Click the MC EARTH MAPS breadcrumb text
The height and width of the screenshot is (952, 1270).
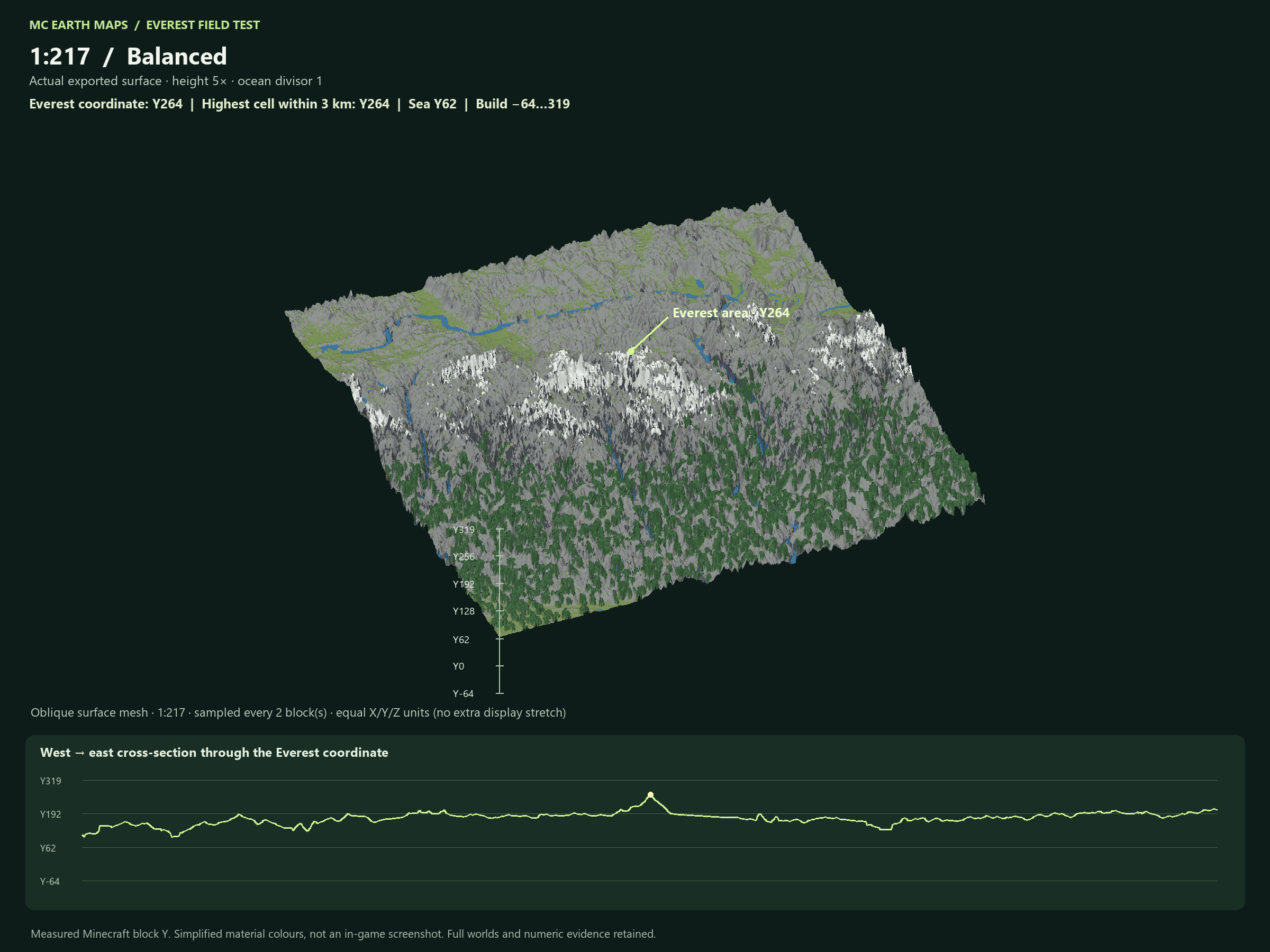click(x=79, y=25)
